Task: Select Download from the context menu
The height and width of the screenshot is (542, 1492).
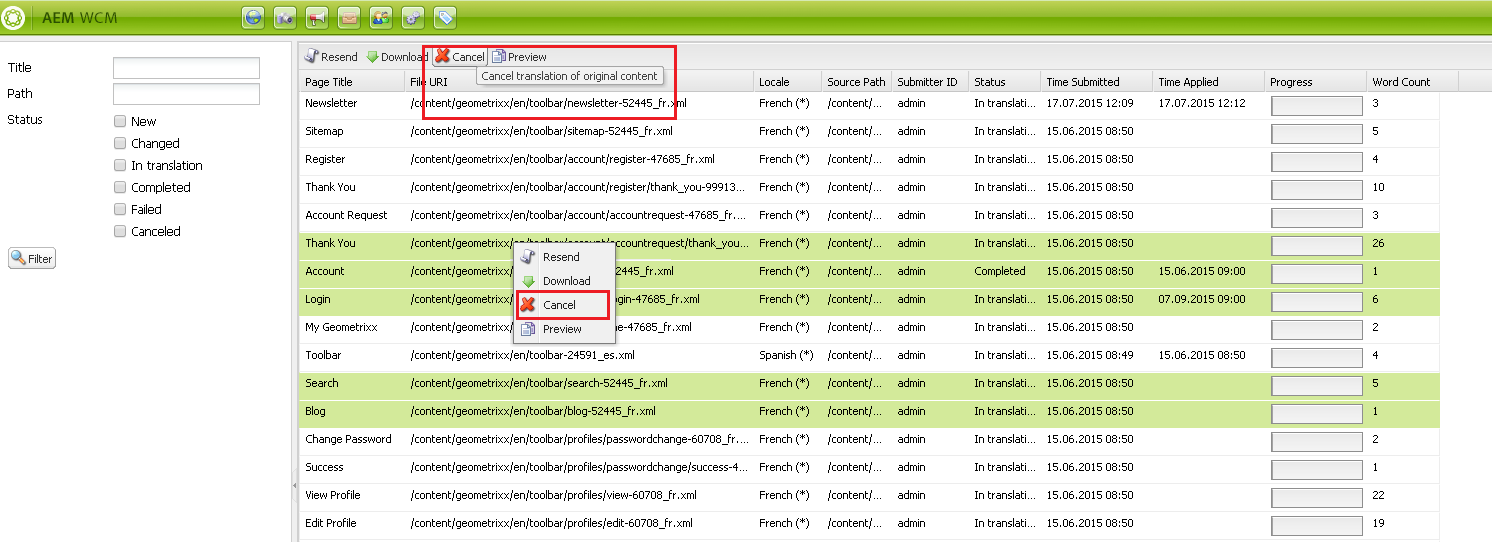Action: coord(566,281)
